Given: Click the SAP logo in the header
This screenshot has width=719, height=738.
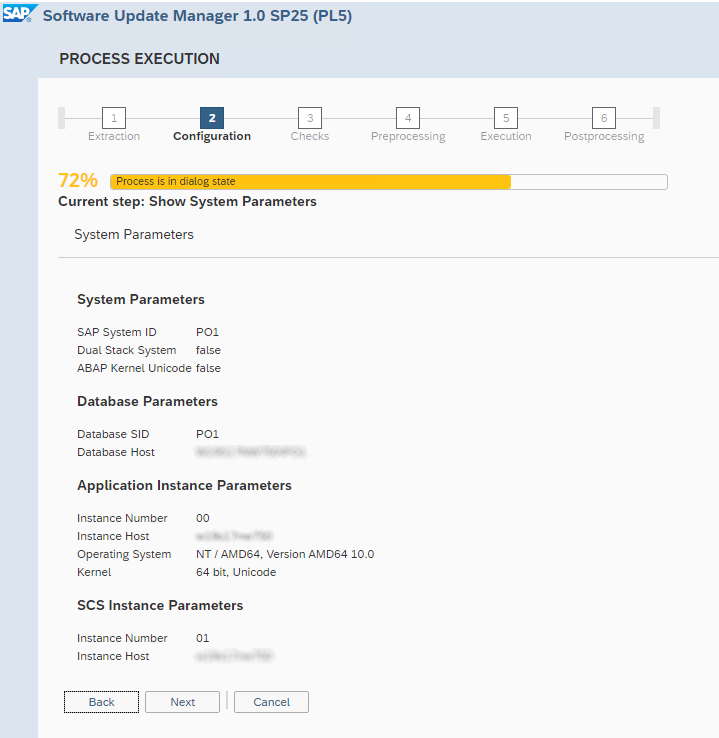Looking at the screenshot, I should (18, 15).
